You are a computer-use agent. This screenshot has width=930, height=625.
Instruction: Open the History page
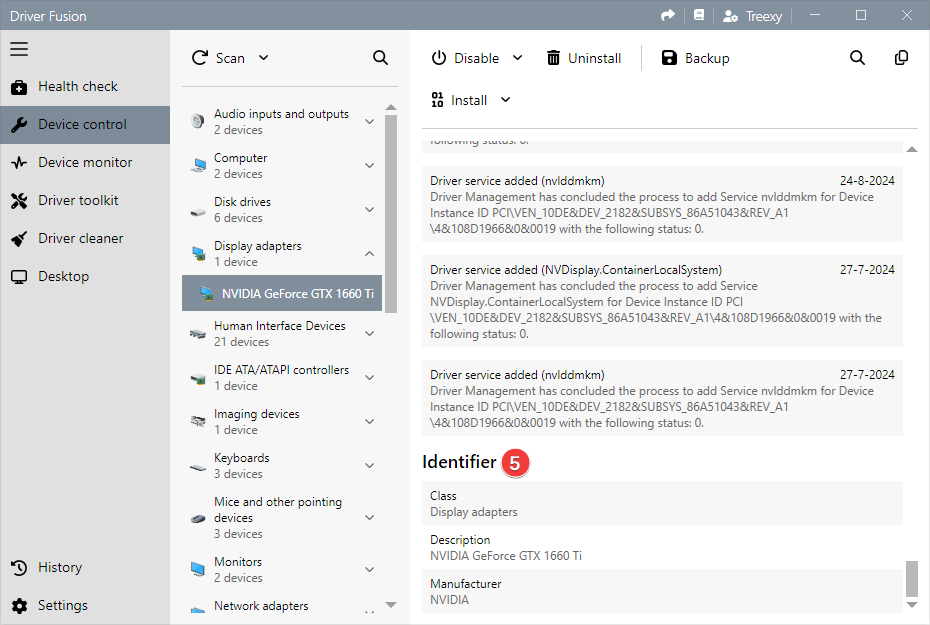coord(85,567)
